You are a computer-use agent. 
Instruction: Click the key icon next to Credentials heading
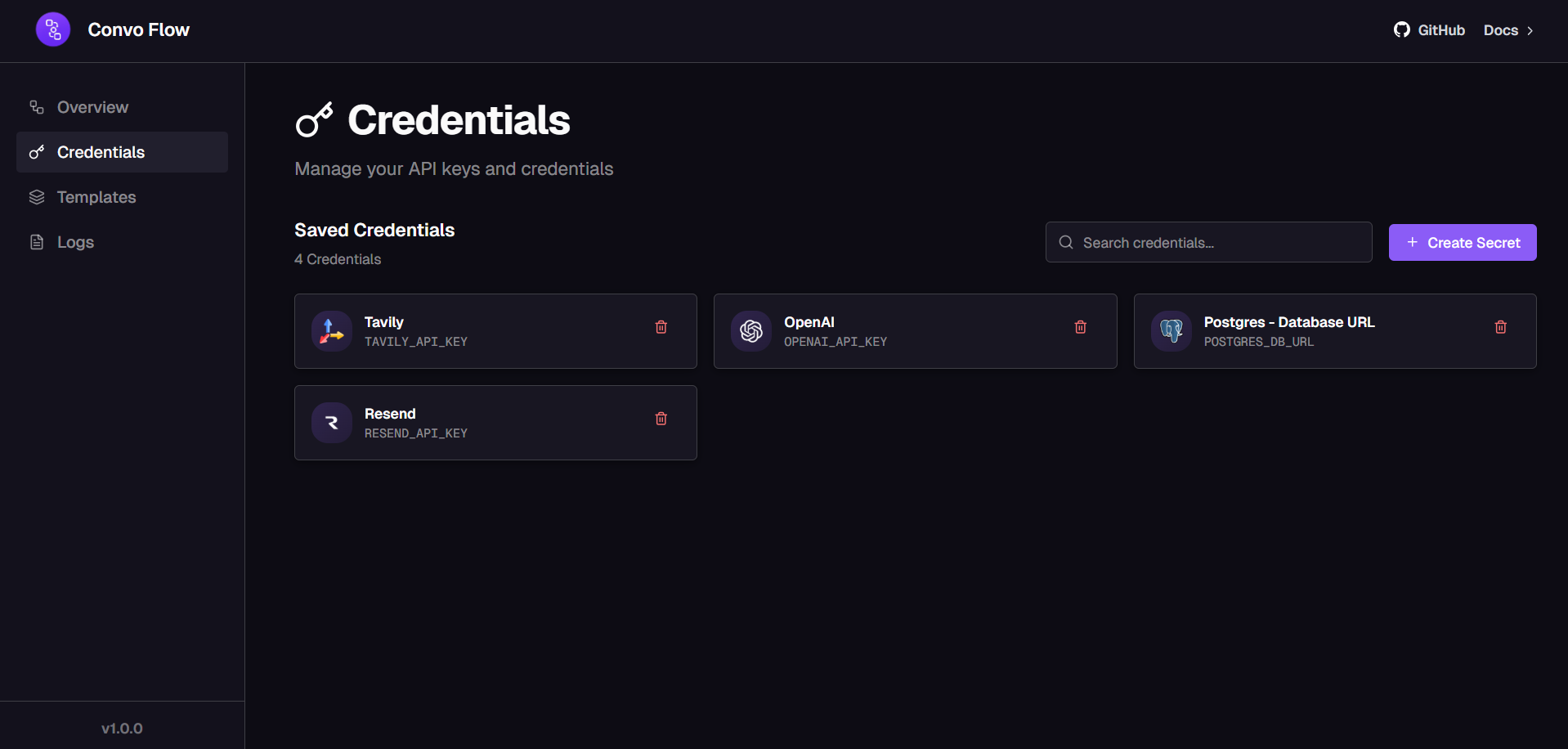pyautogui.click(x=313, y=119)
